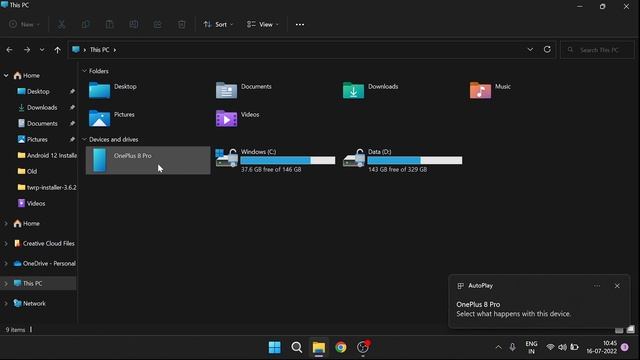The width and height of the screenshot is (640, 360).
Task: Collapse the Devices and drives group
Action: click(84, 140)
